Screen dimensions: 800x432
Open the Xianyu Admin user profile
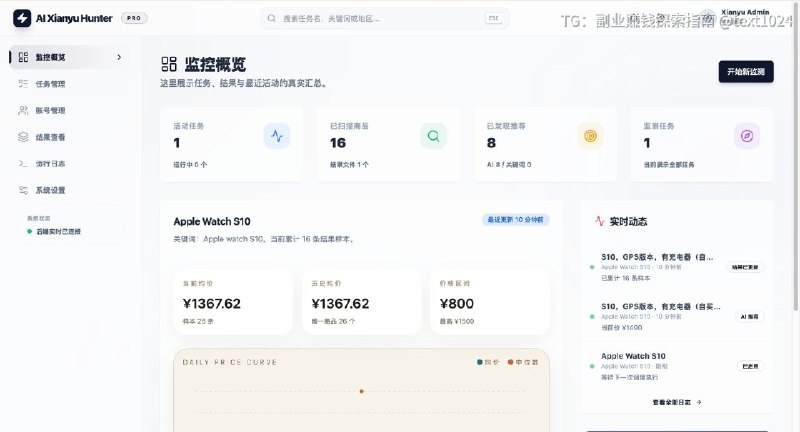[x=737, y=17]
